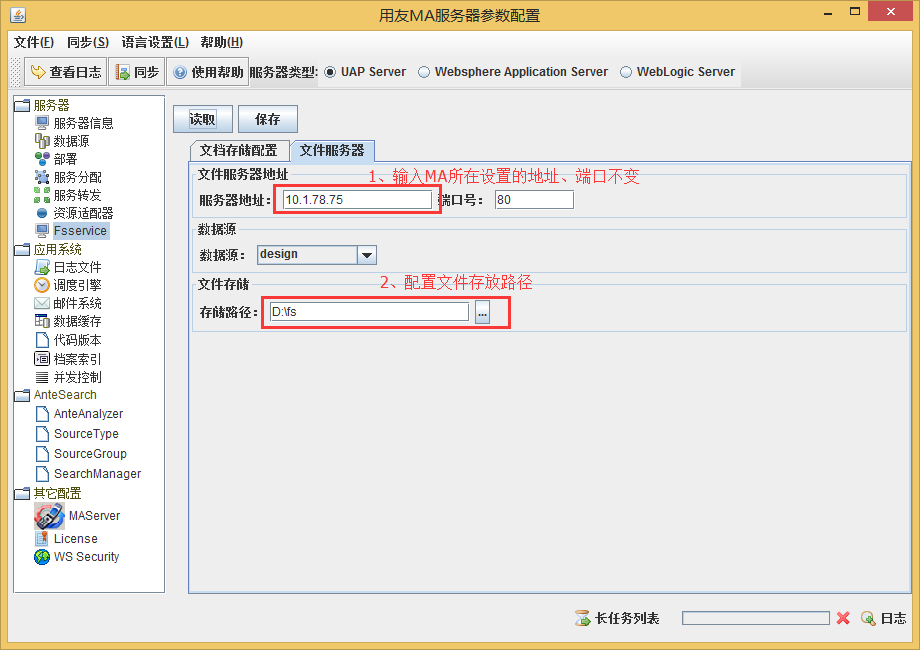The width and height of the screenshot is (920, 650).
Task: Select the 服务器信息 monitor icon
Action: point(42,123)
